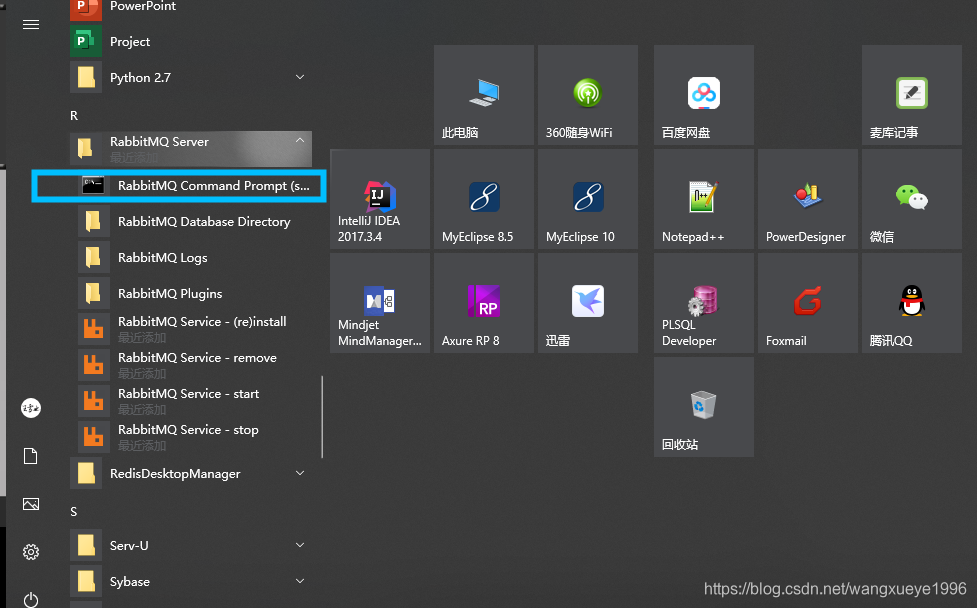Launch Axure RP 8 tile
Screen dimensions: 977x608
tap(484, 303)
